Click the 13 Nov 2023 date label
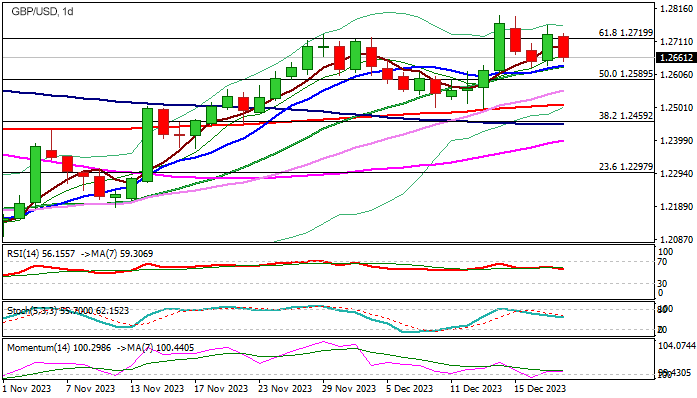 157,389
